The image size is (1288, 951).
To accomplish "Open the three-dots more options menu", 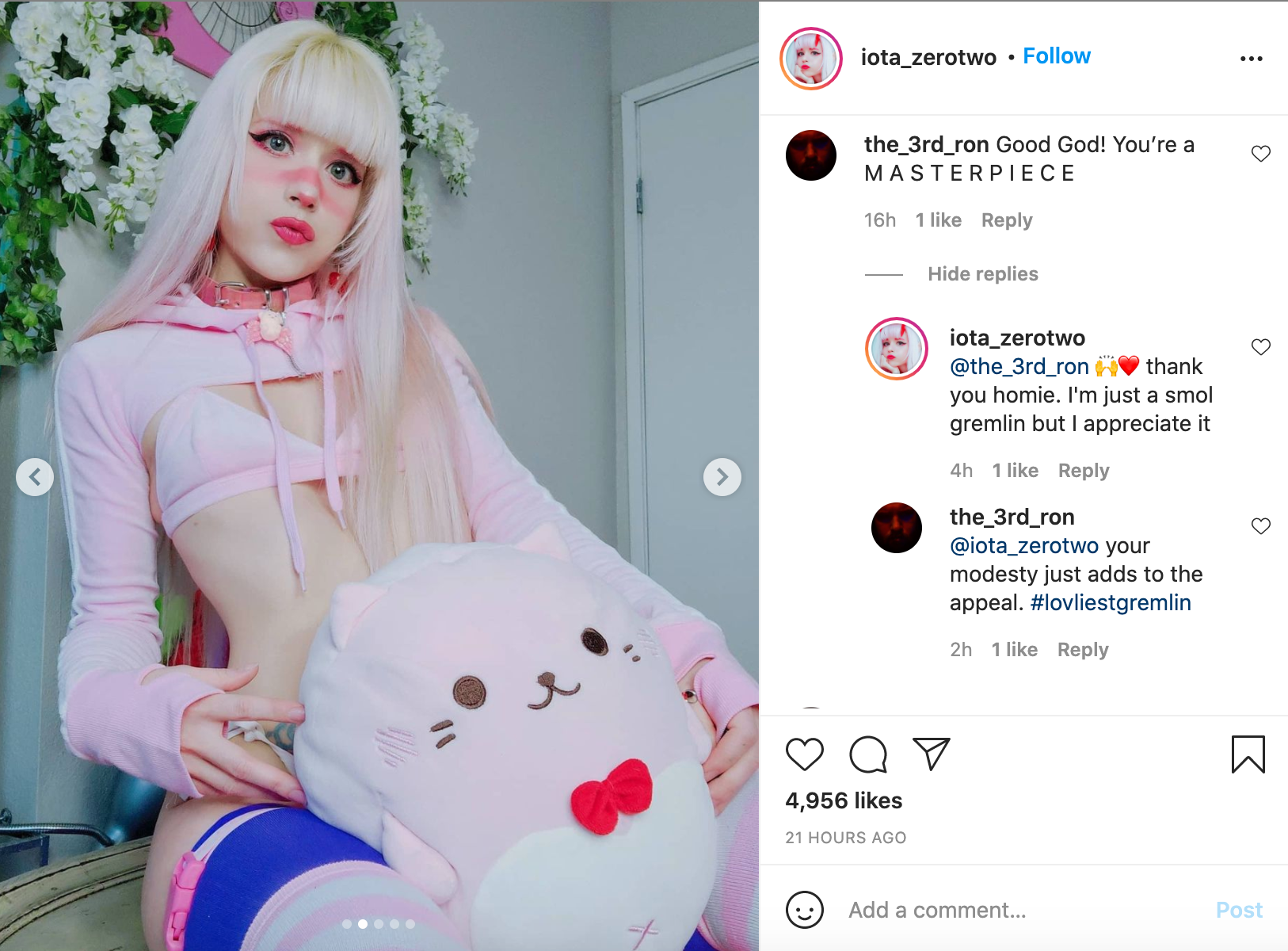I will pyautogui.click(x=1251, y=59).
